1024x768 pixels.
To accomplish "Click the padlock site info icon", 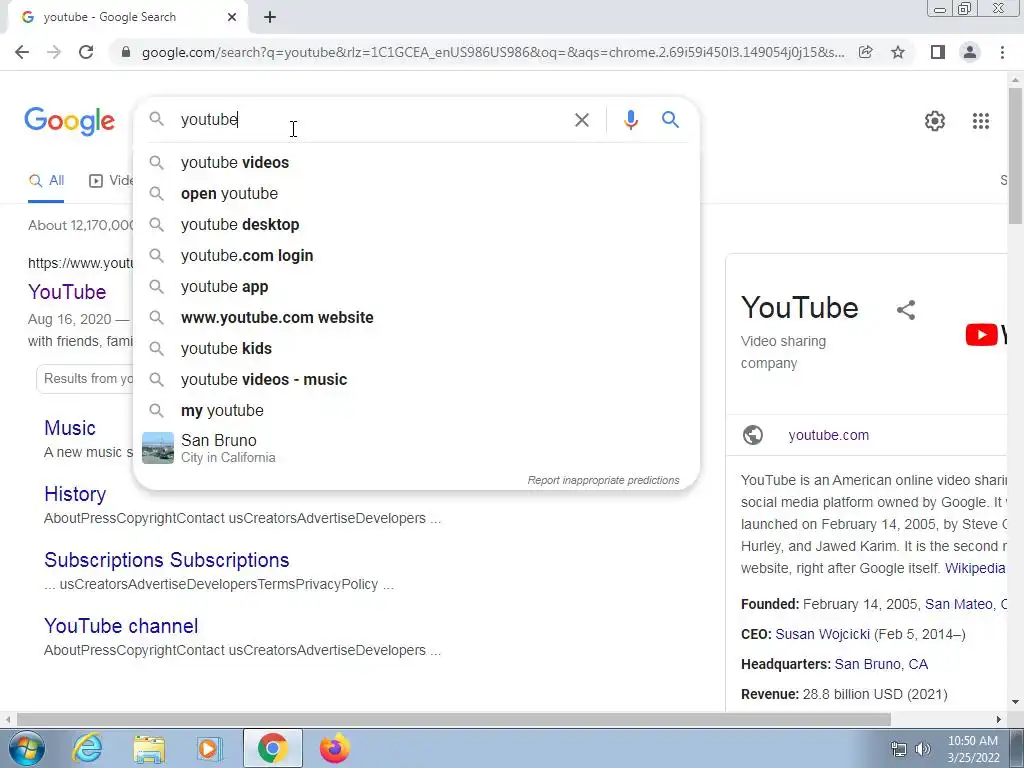I will (x=126, y=52).
